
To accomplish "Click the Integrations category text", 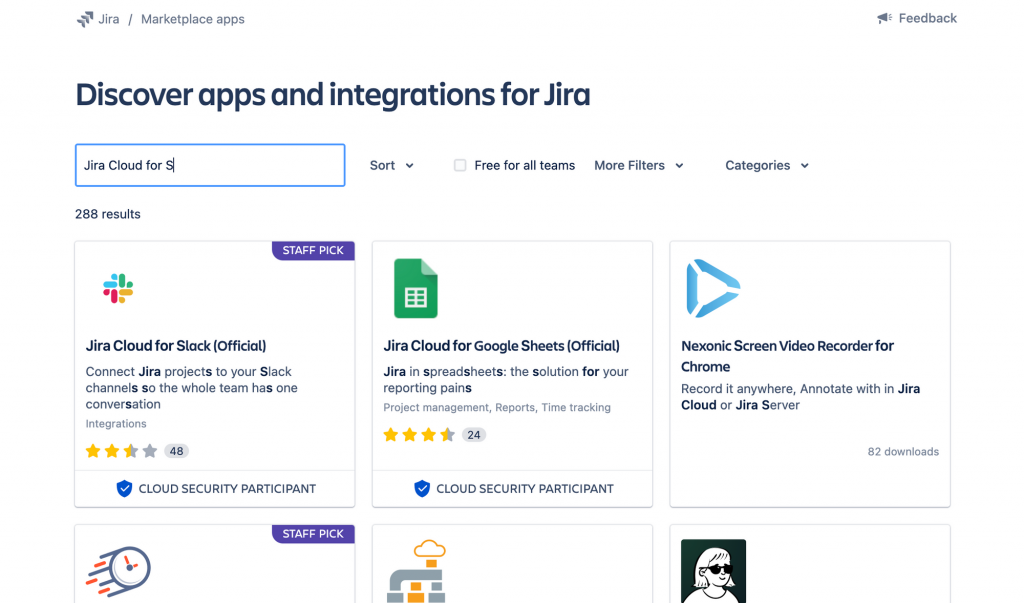I will click(x=116, y=423).
